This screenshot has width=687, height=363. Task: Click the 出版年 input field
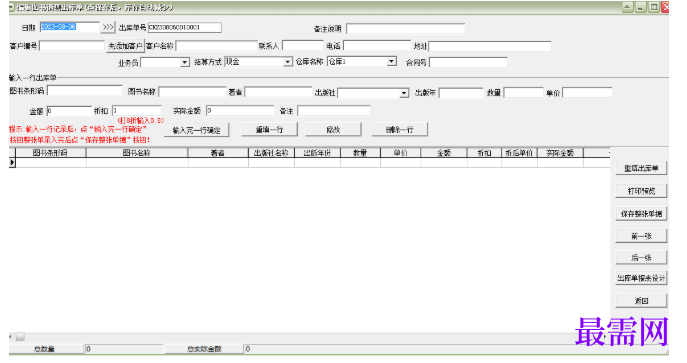(x=461, y=93)
